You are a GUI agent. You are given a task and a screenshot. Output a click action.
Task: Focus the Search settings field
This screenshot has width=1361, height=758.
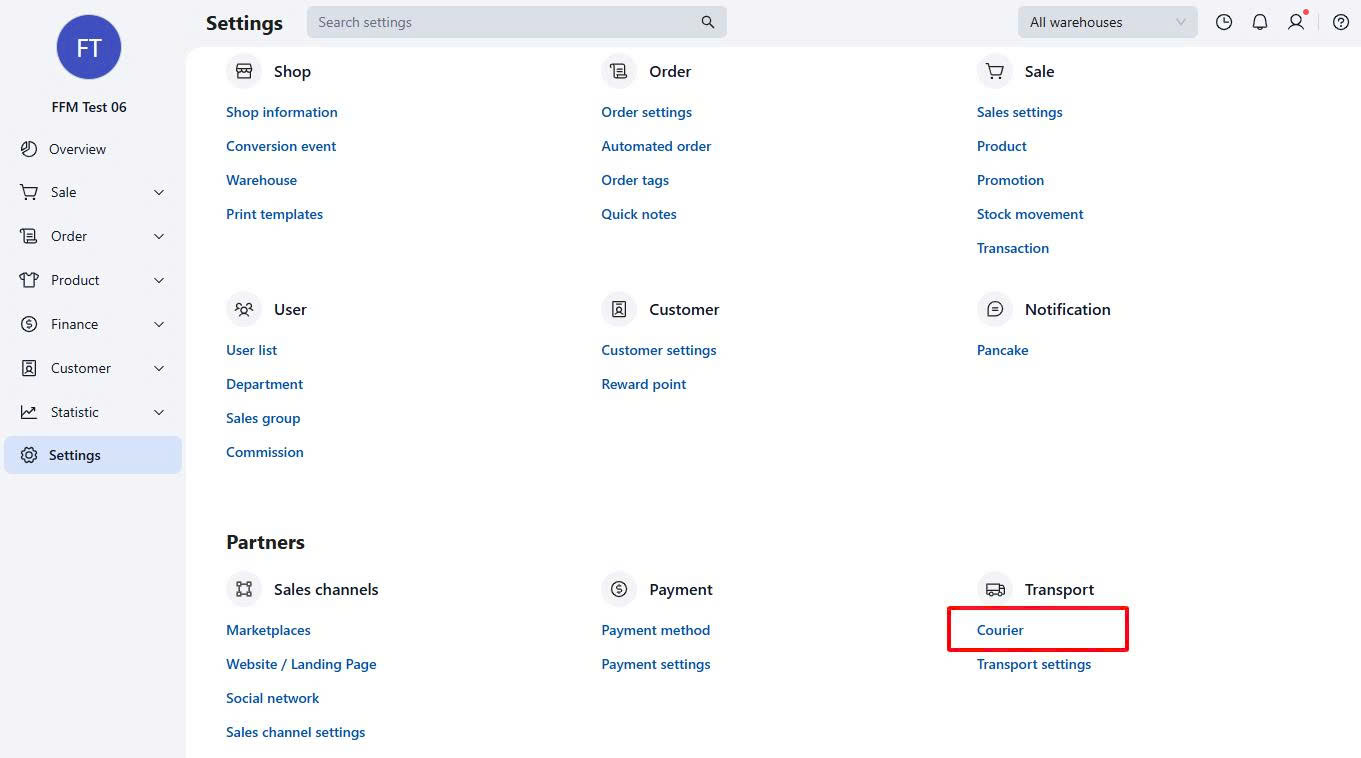[500, 22]
